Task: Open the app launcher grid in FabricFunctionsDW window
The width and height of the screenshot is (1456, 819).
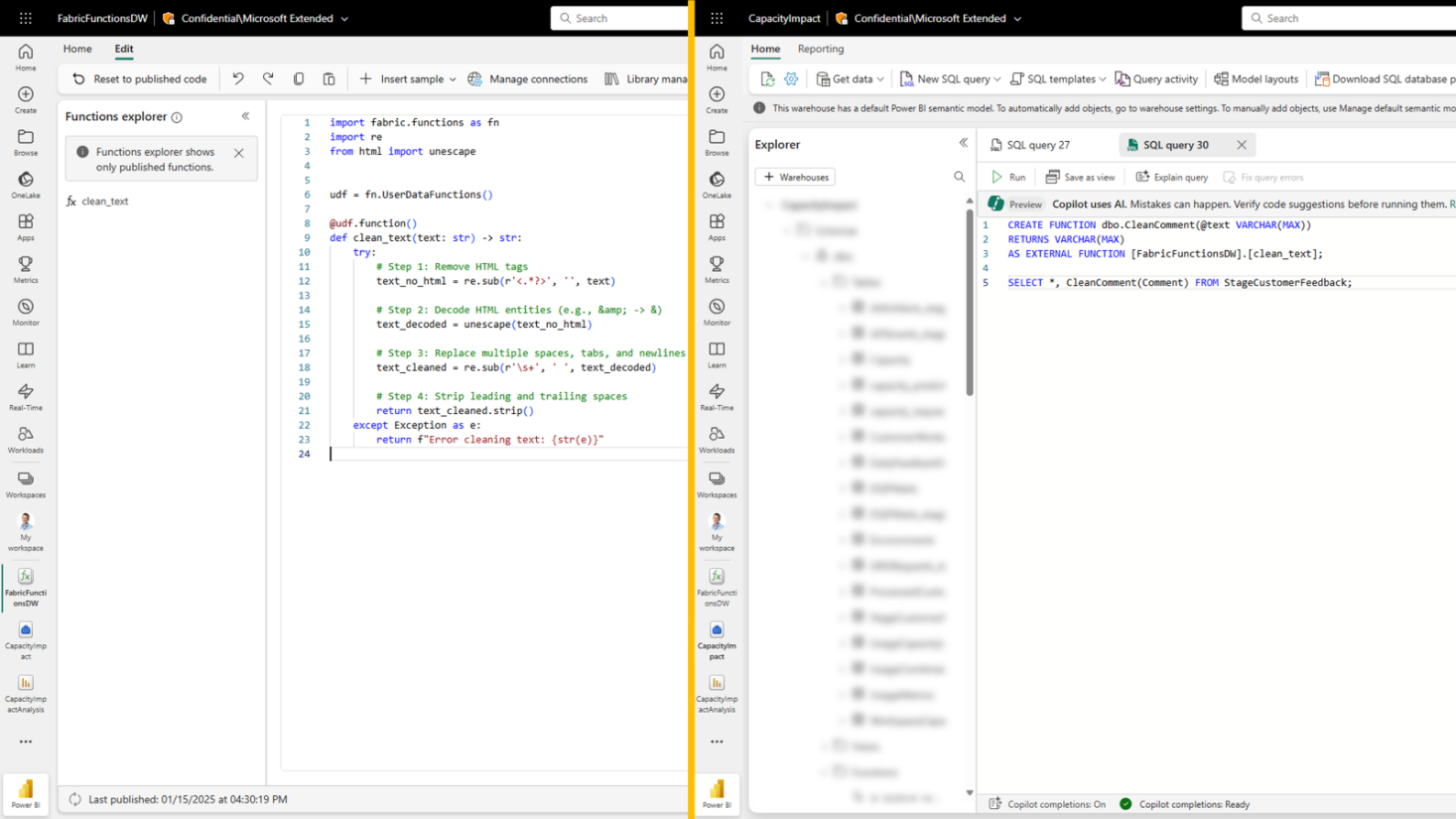Action: click(x=26, y=18)
